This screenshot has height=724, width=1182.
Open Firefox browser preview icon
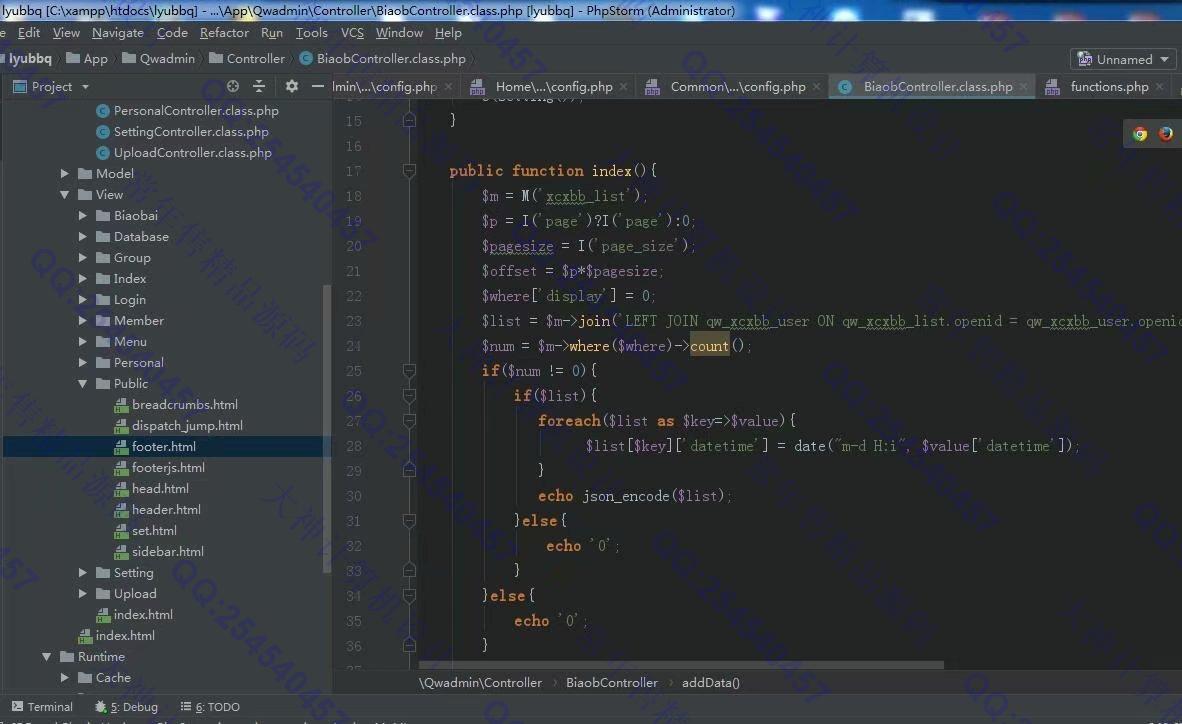pyautogui.click(x=1165, y=134)
